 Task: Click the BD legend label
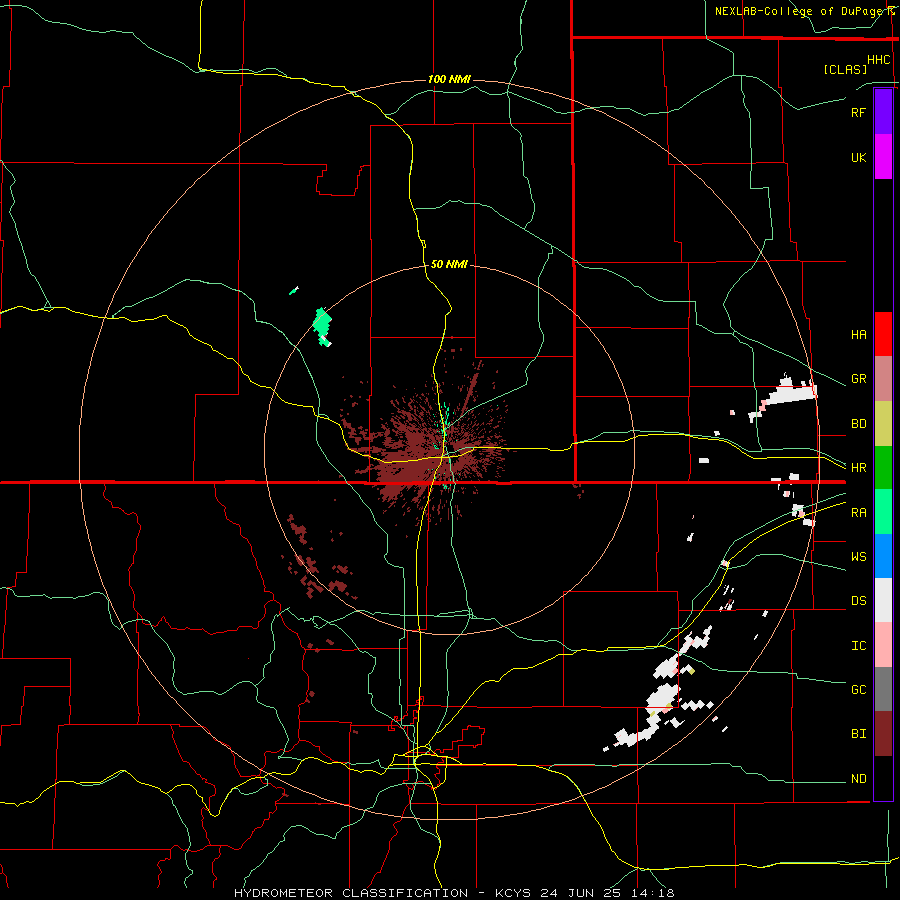coord(858,424)
